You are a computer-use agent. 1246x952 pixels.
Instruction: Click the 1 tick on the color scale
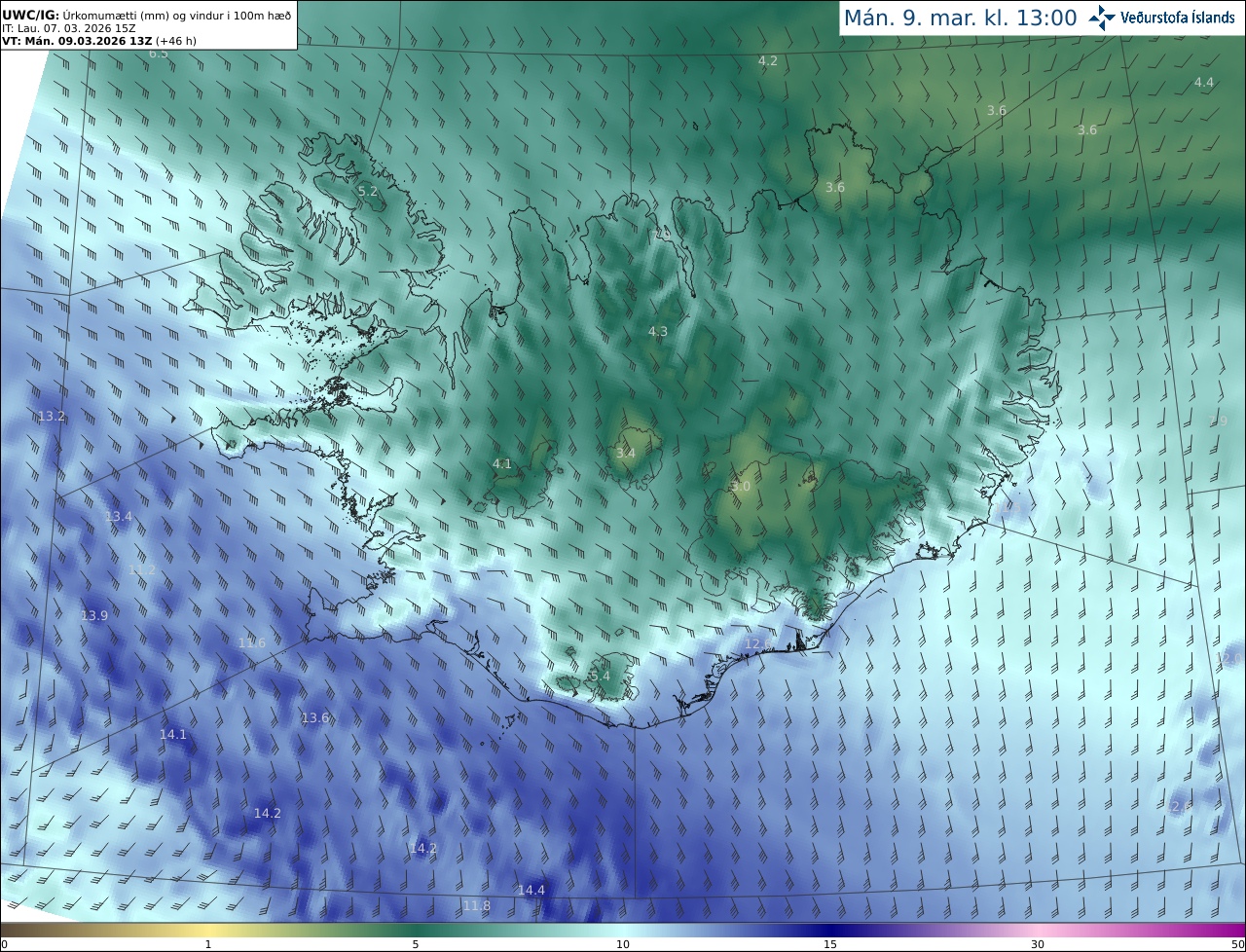pyautogui.click(x=208, y=944)
